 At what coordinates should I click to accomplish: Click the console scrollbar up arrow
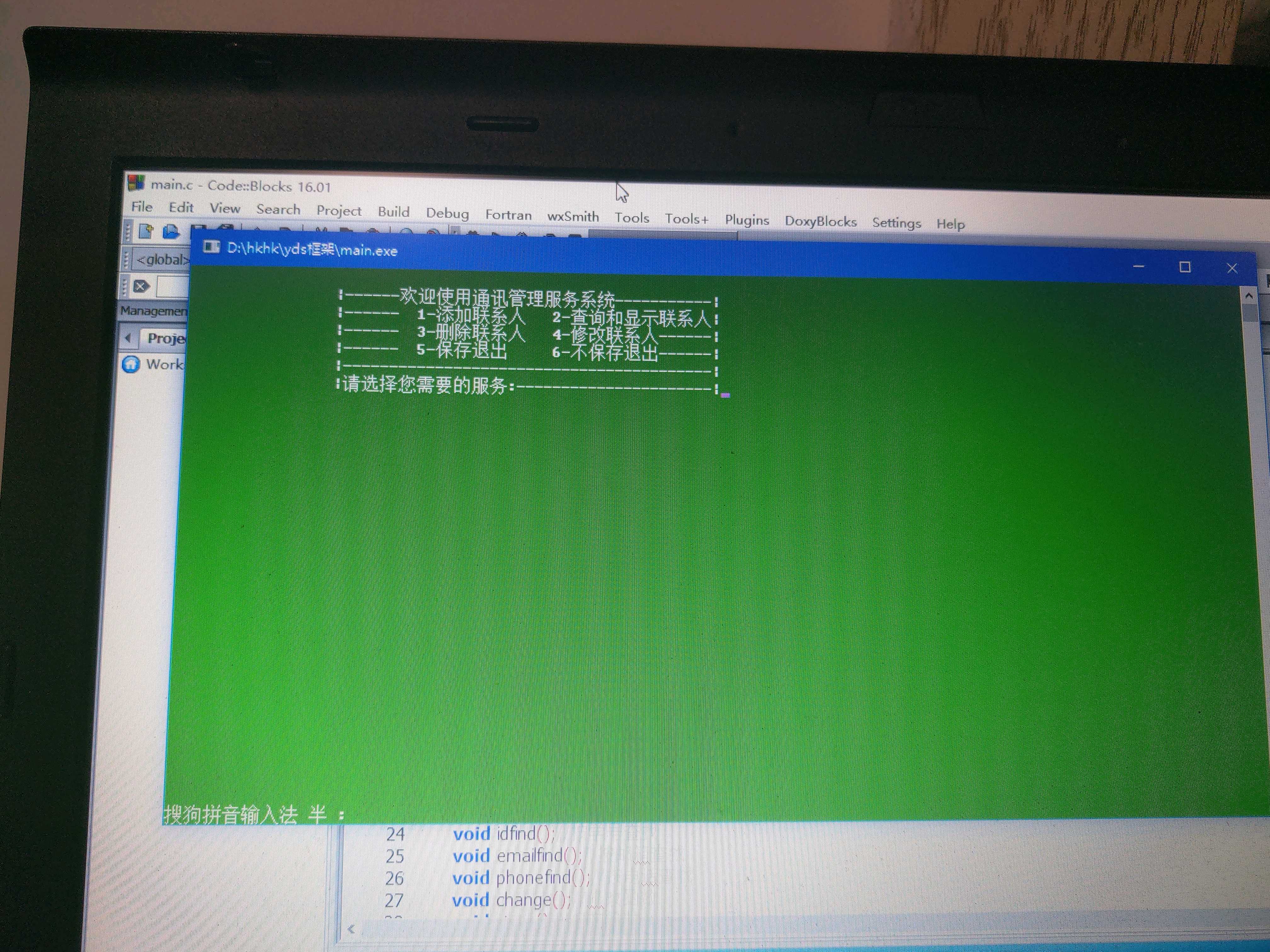(x=1249, y=296)
